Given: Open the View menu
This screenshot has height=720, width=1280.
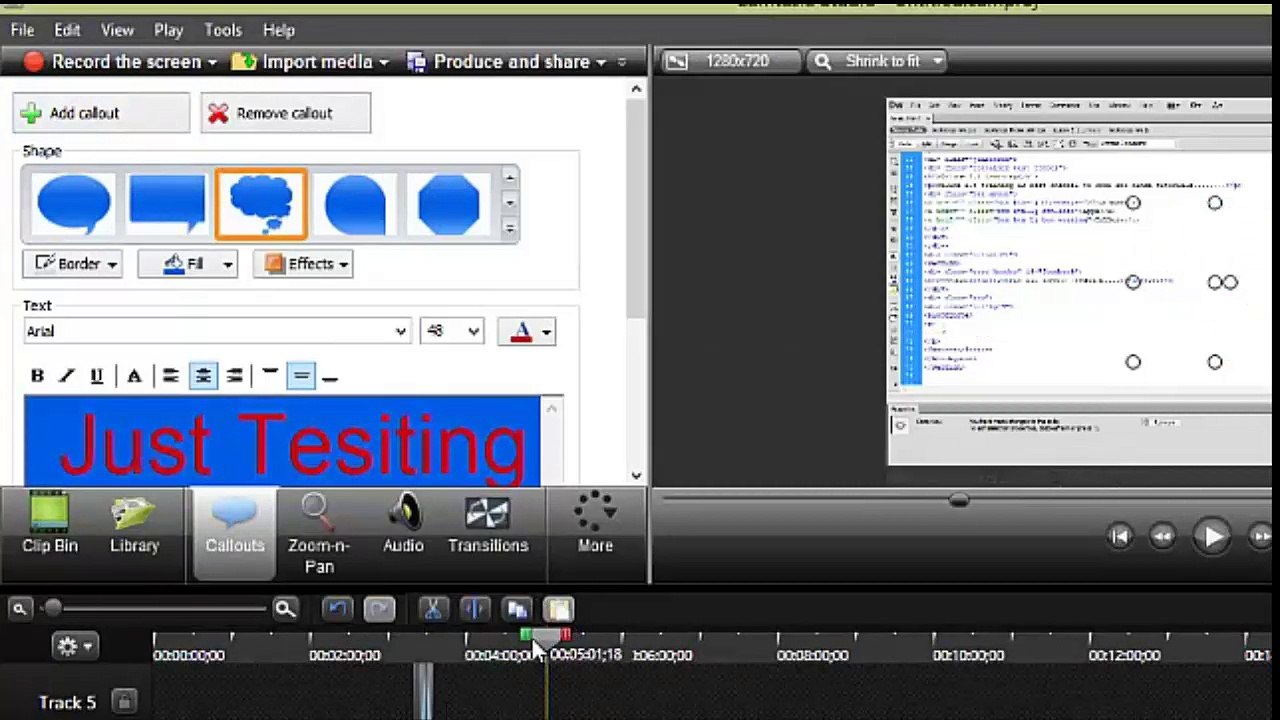Looking at the screenshot, I should click(117, 30).
